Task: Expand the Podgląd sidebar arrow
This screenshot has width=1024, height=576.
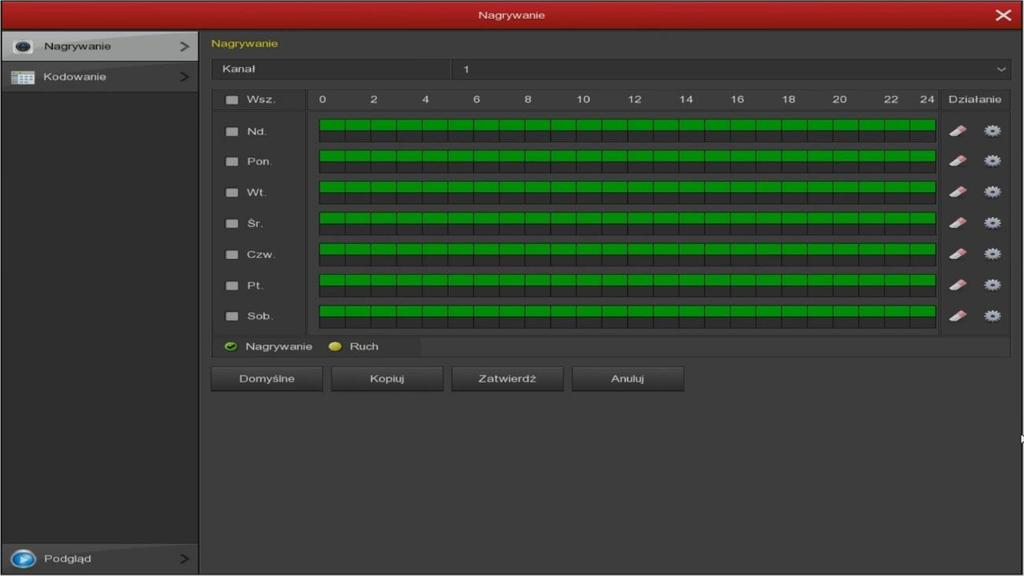Action: tap(184, 559)
